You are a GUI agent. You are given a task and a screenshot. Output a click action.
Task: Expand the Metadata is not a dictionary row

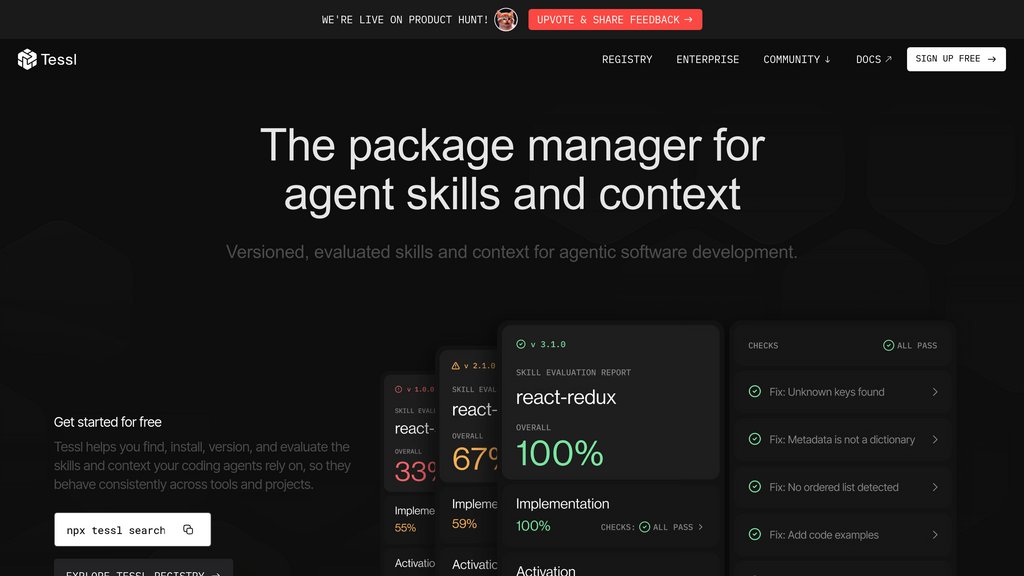click(935, 440)
